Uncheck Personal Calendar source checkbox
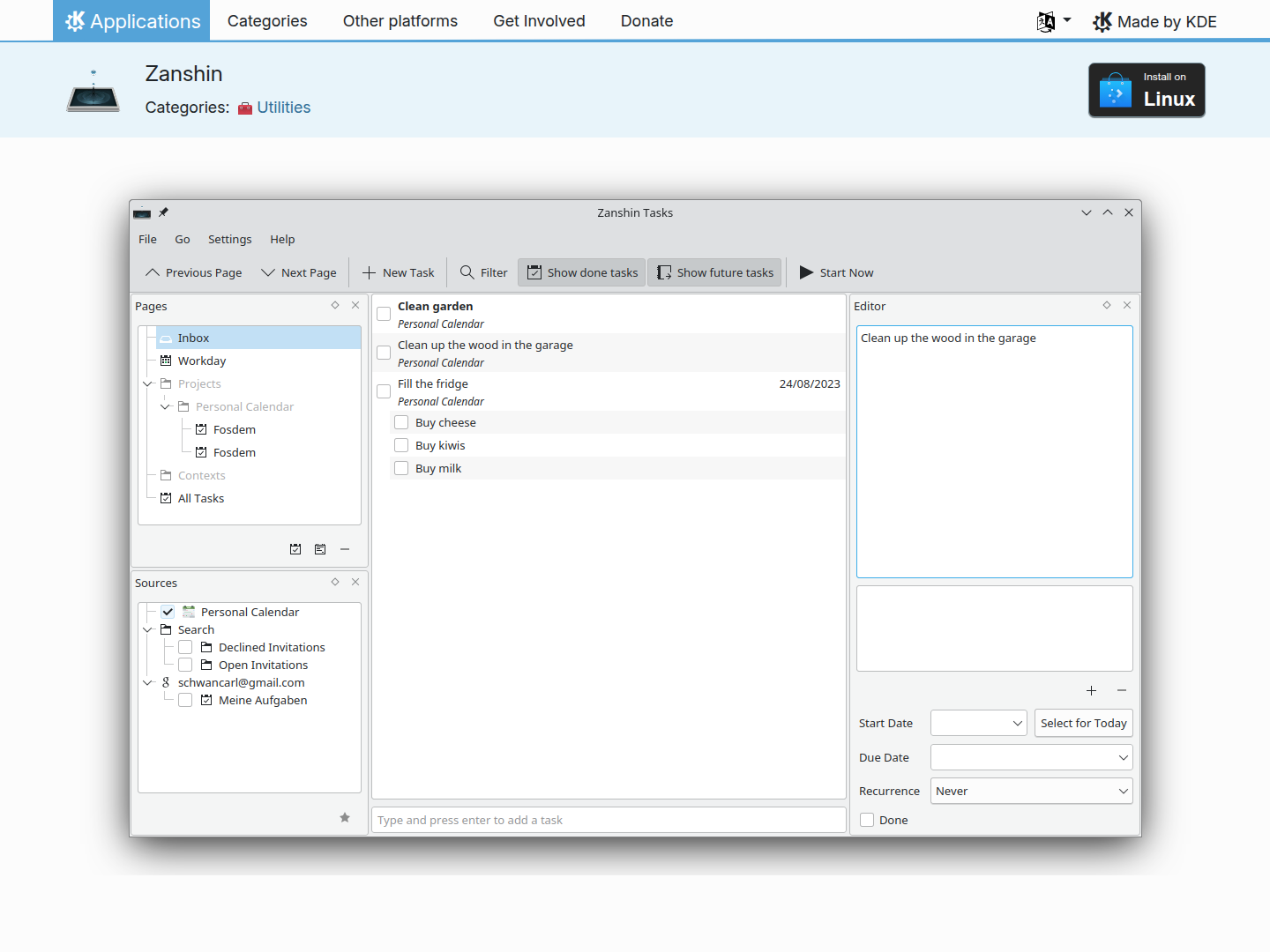Viewport: 1270px width, 952px height. (x=168, y=612)
